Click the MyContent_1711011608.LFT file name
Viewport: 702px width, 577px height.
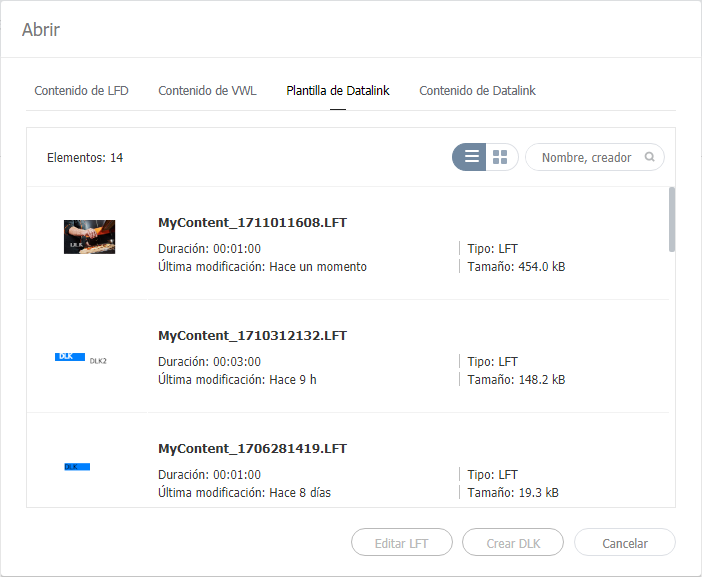pos(252,223)
